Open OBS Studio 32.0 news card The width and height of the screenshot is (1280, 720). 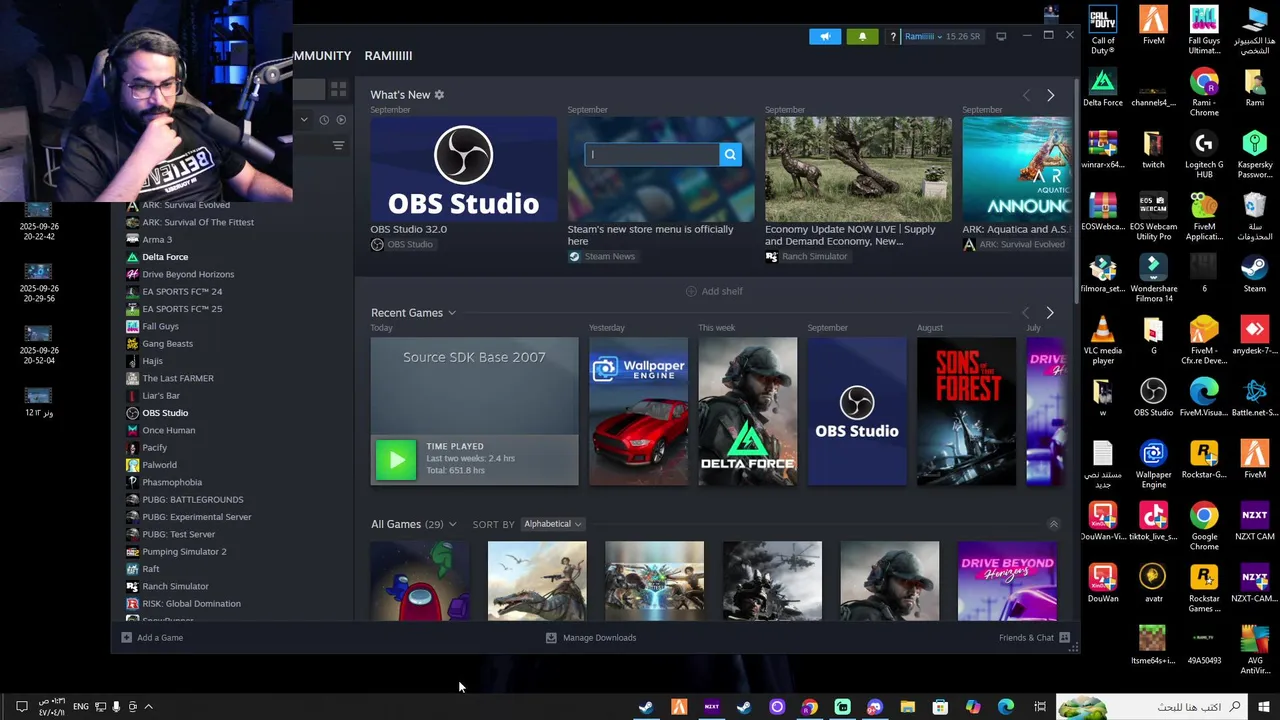[x=463, y=169]
